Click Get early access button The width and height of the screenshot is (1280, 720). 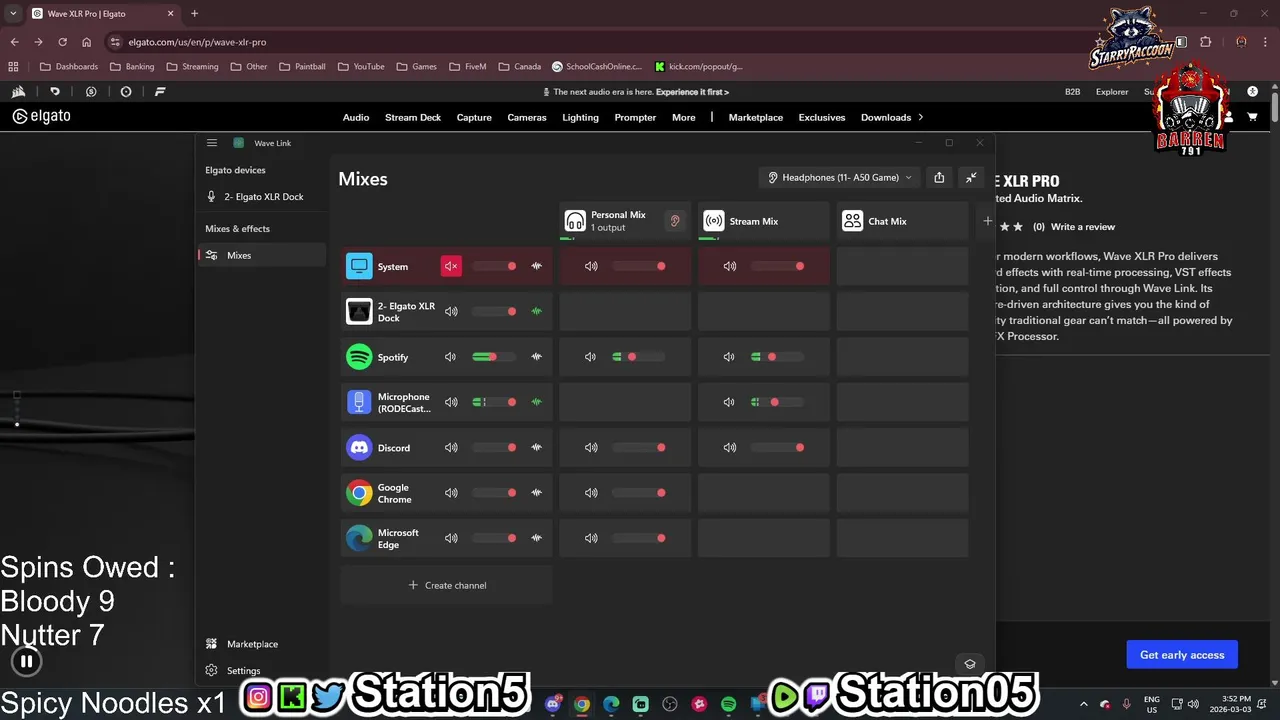[x=1182, y=655]
